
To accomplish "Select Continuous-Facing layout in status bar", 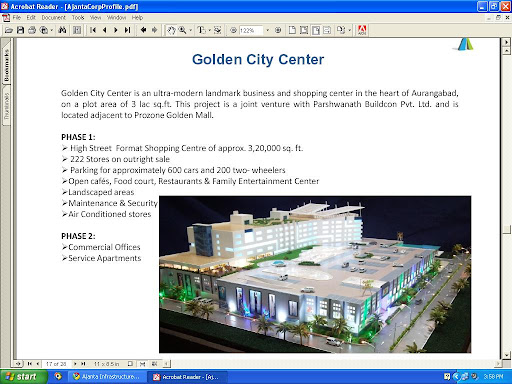I will pos(154,364).
